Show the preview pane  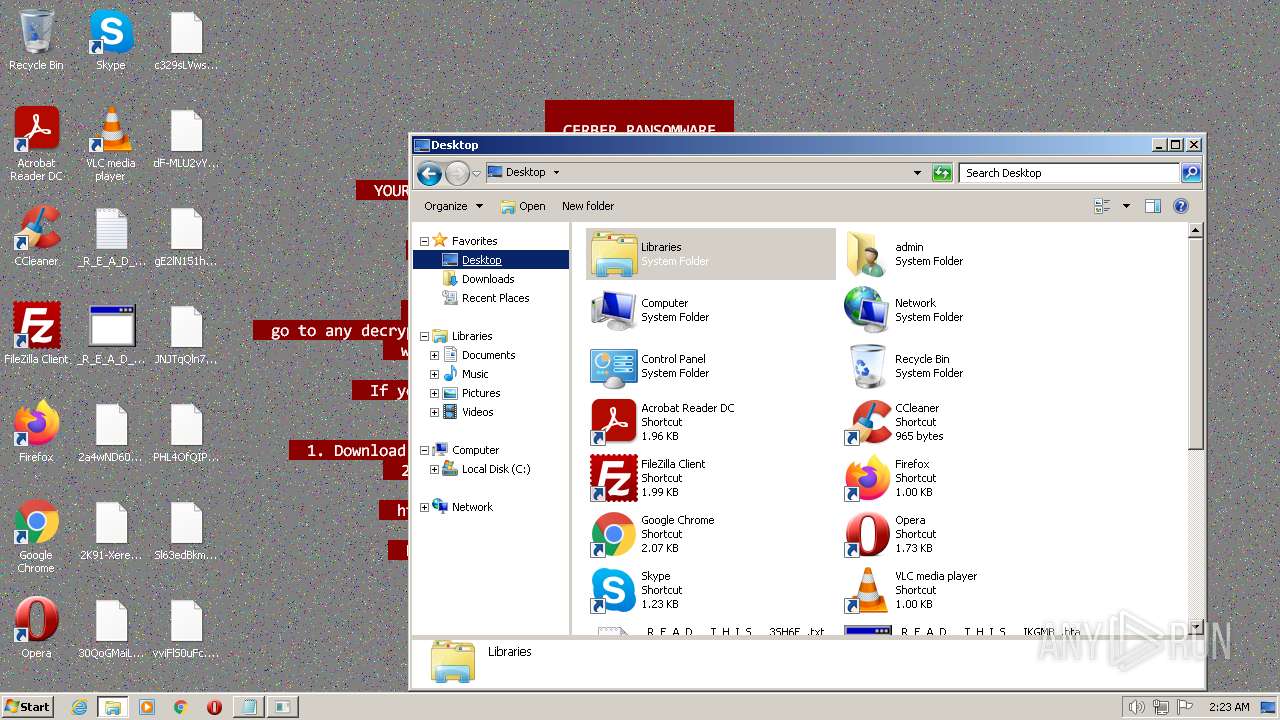click(x=1152, y=206)
